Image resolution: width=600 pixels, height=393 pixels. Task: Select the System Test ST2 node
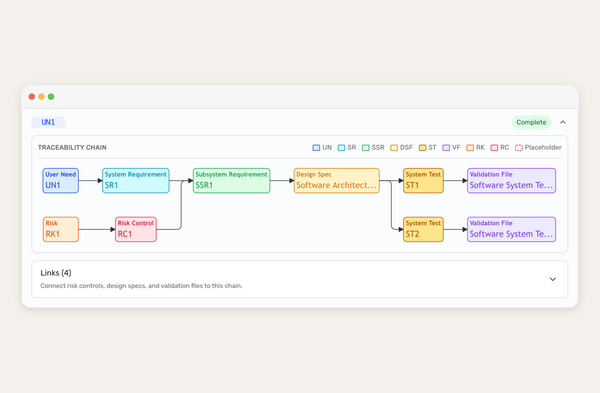(423, 229)
